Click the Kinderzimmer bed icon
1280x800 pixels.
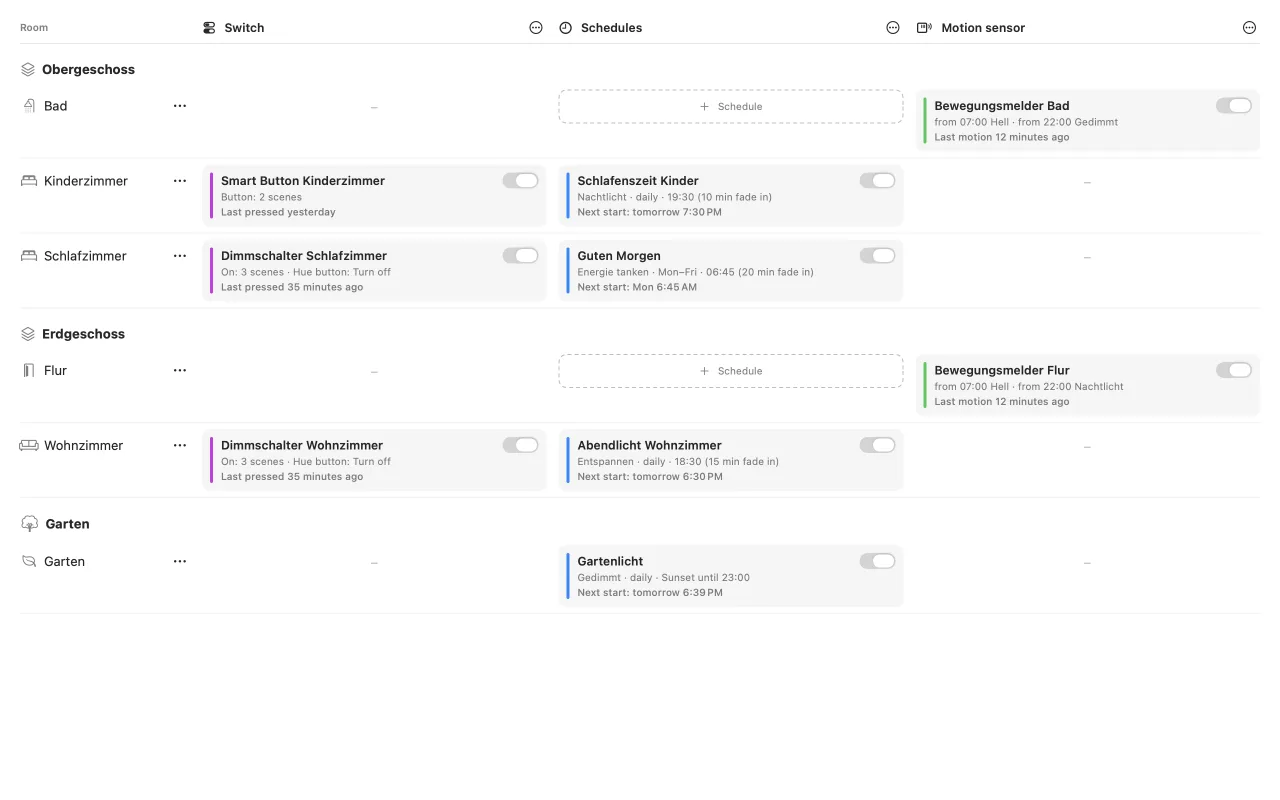click(x=29, y=181)
